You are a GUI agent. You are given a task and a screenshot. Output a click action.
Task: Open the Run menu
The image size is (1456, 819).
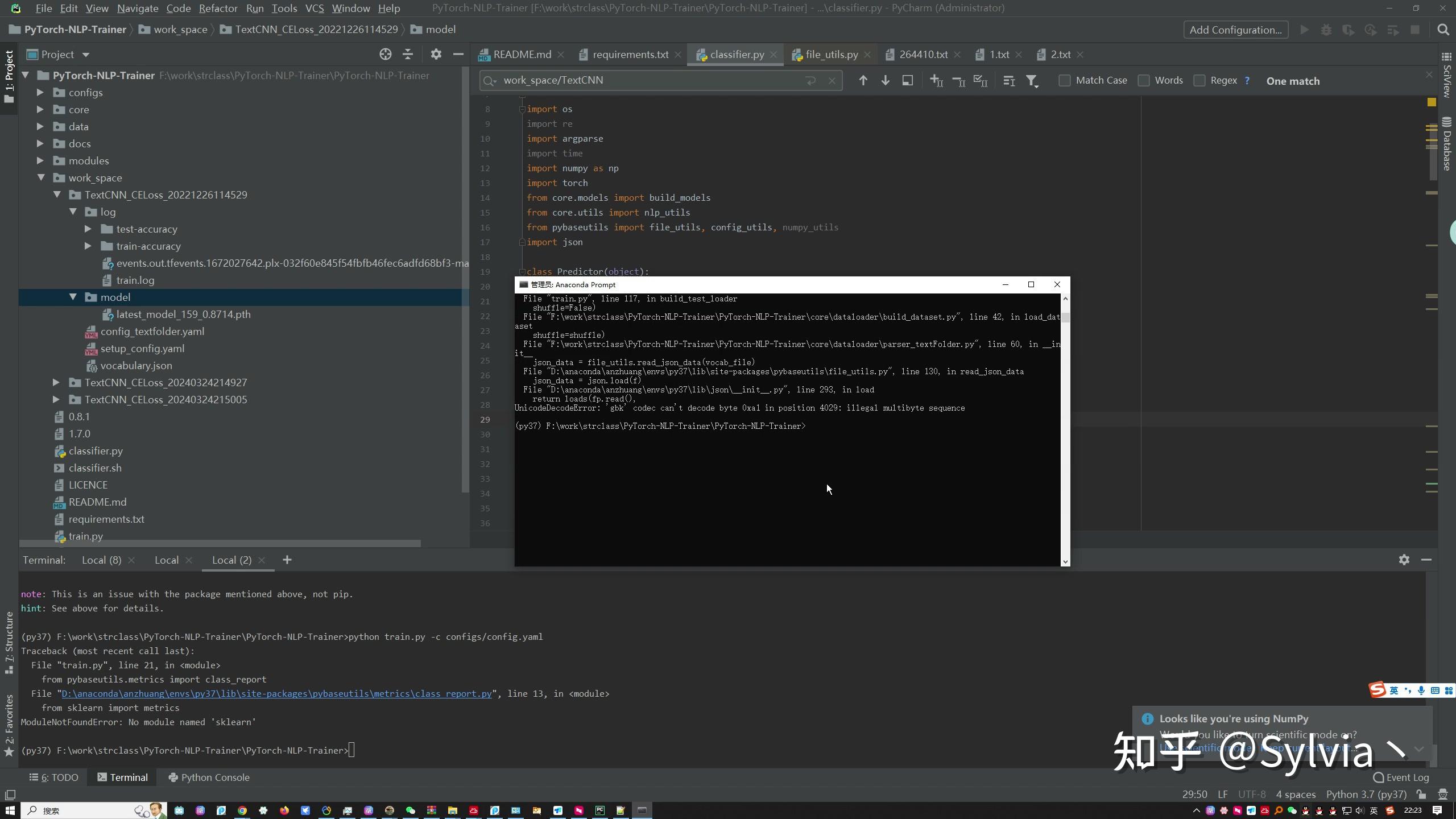click(x=254, y=8)
